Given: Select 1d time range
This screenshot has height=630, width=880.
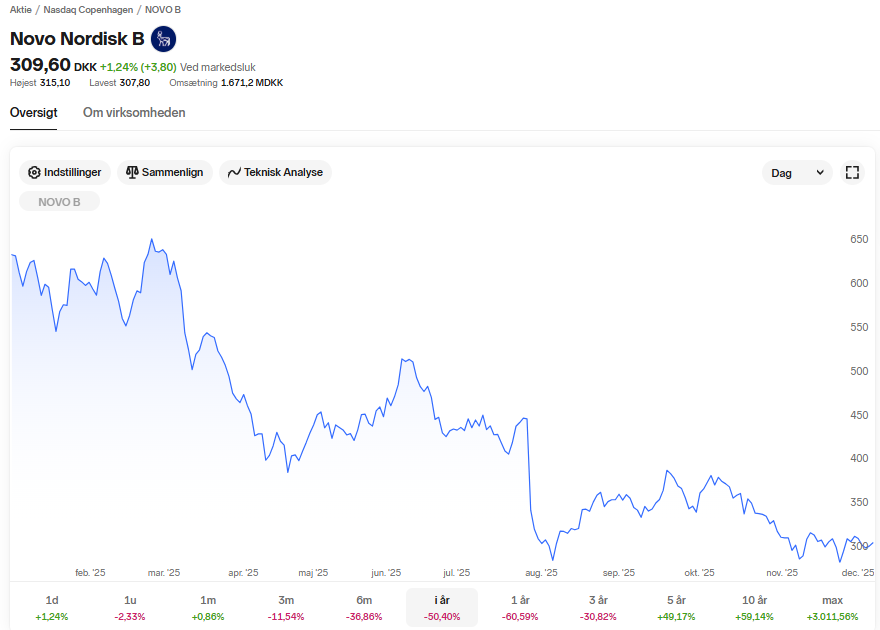Looking at the screenshot, I should pos(52,608).
